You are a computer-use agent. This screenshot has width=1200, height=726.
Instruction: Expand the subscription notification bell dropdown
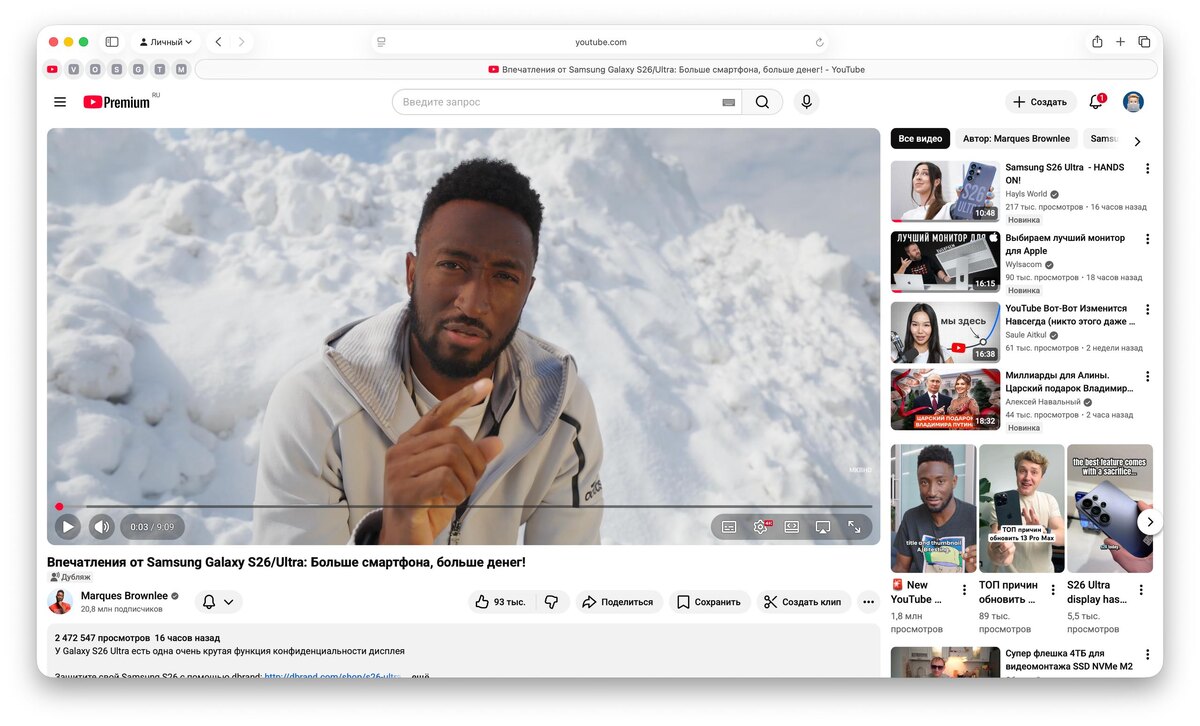[x=218, y=602]
